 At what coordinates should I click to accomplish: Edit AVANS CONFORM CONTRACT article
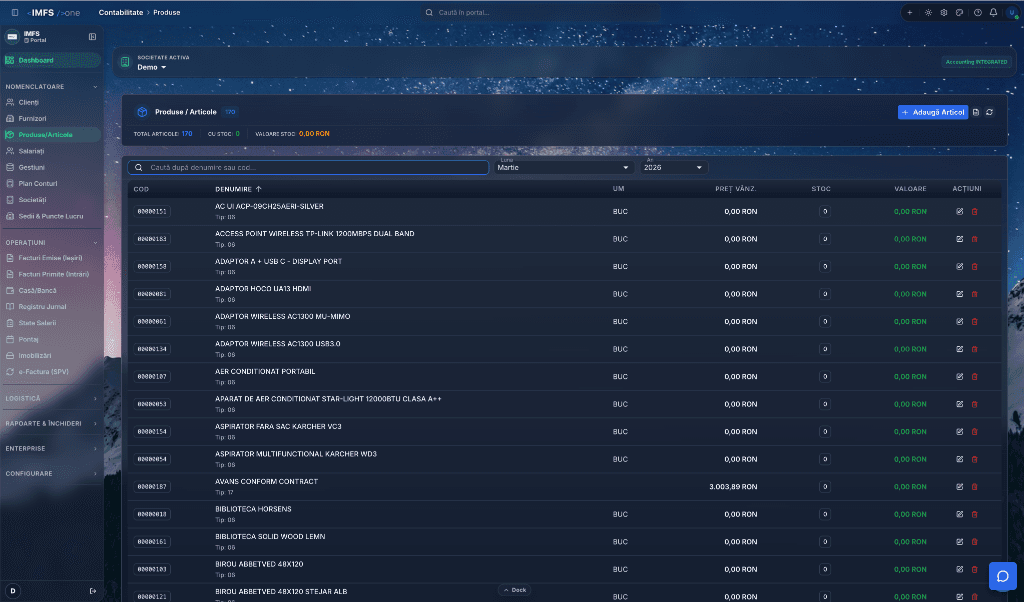pos(959,486)
